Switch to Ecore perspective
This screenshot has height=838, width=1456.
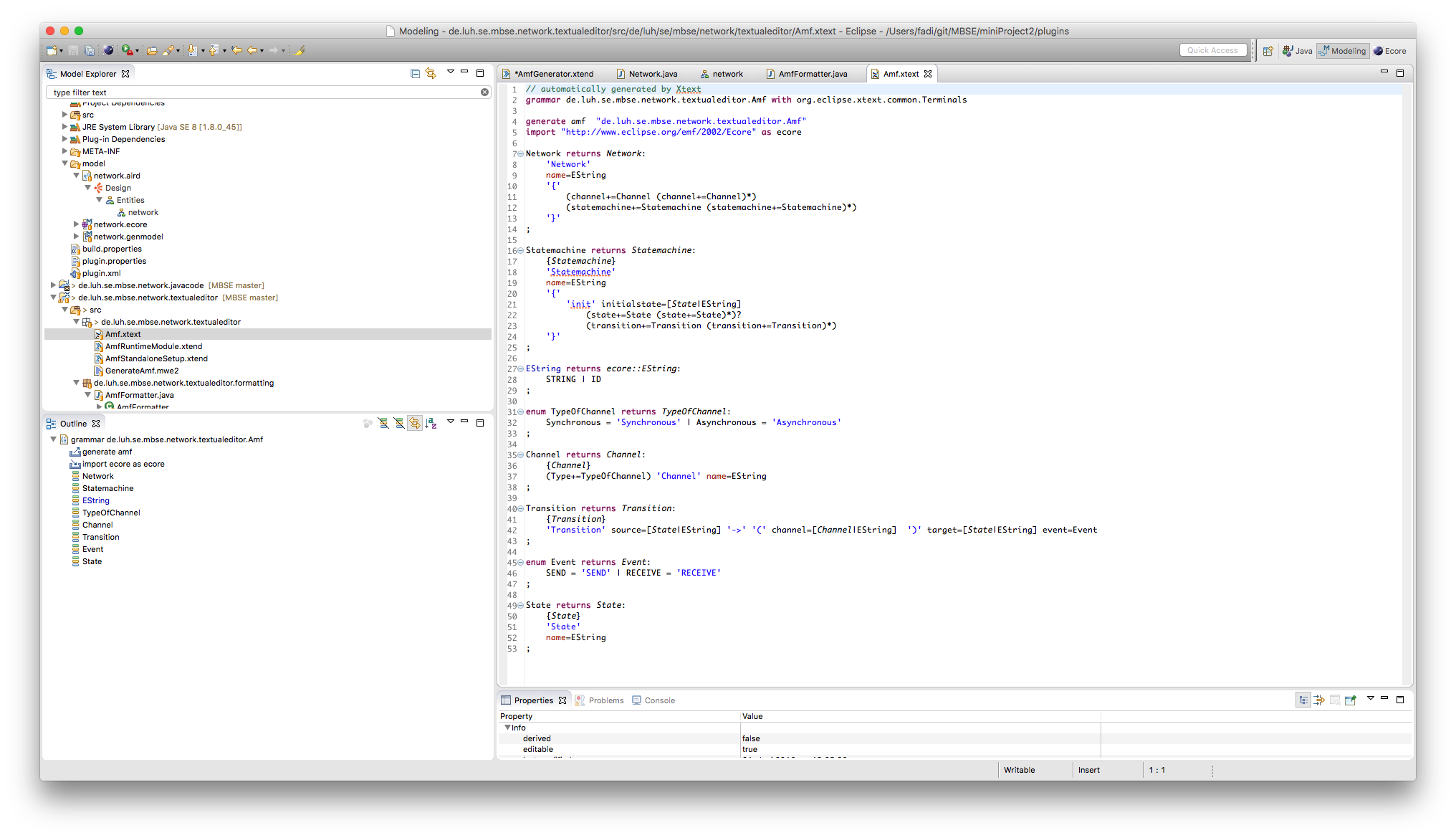pos(1389,51)
